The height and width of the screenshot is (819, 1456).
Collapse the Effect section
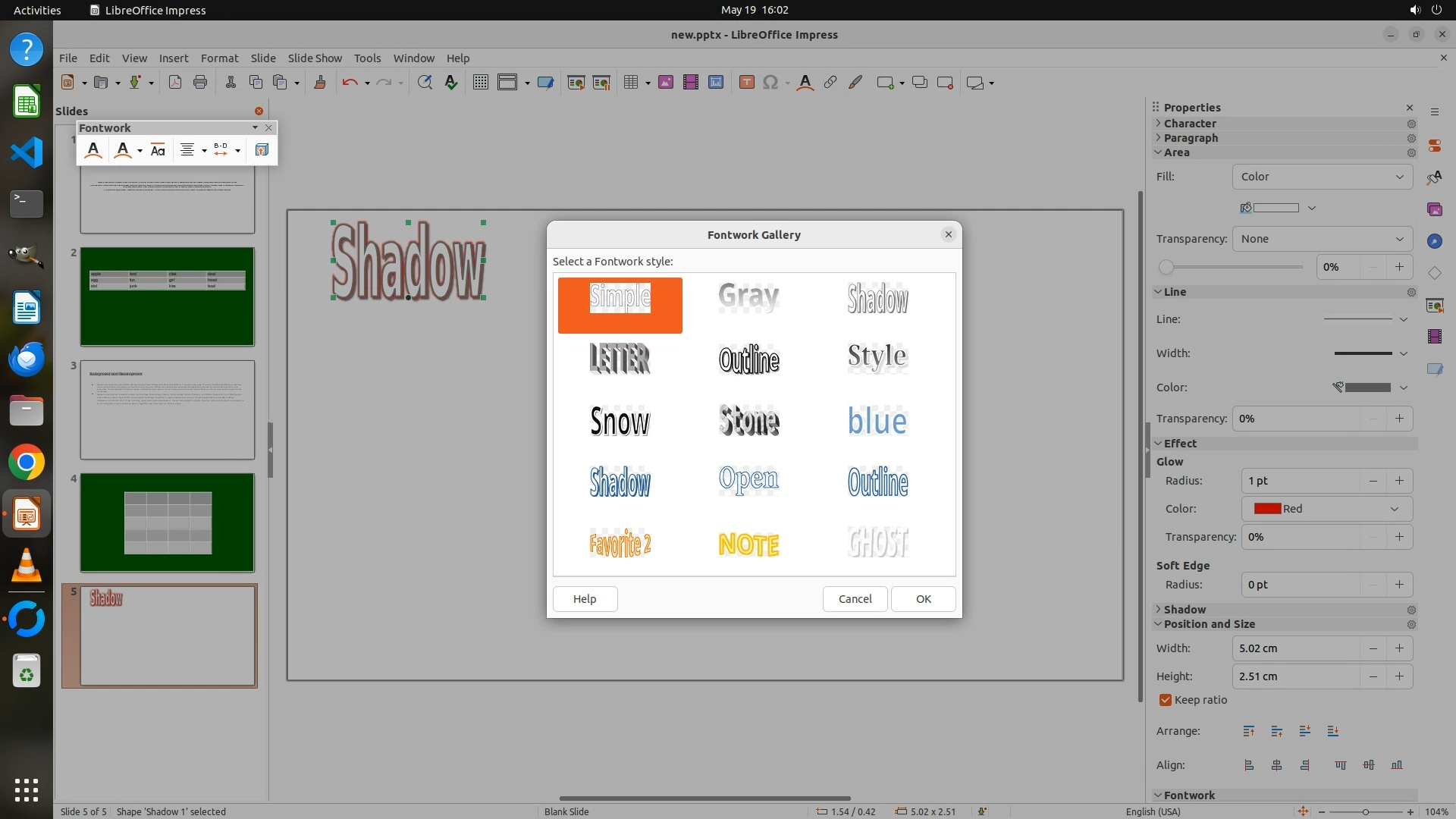click(1179, 444)
